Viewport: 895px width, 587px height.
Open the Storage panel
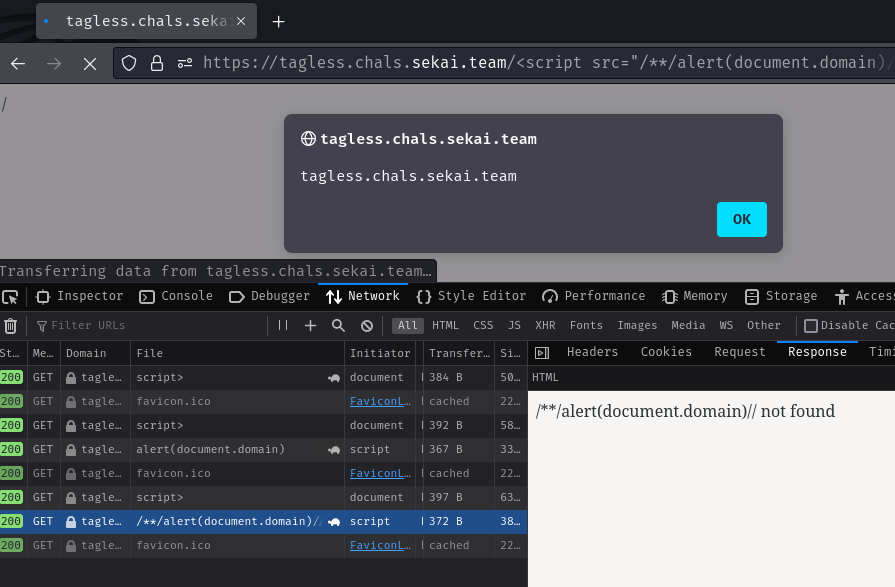tap(781, 296)
